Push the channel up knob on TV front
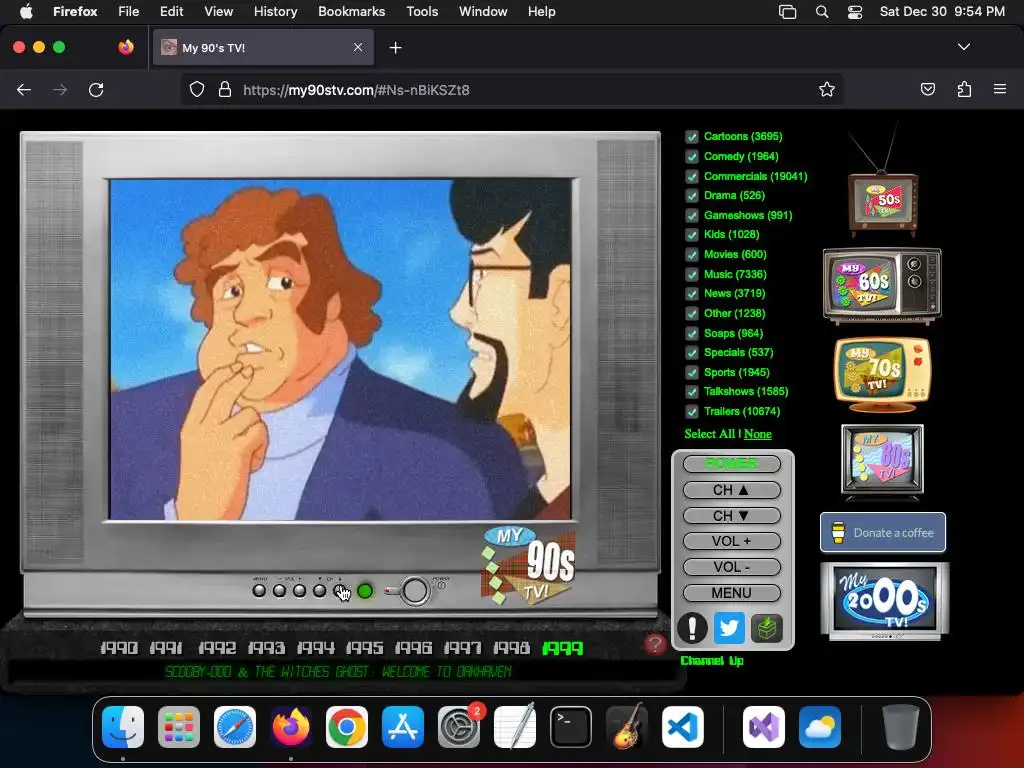Image resolution: width=1024 pixels, height=768 pixels. pos(340,591)
